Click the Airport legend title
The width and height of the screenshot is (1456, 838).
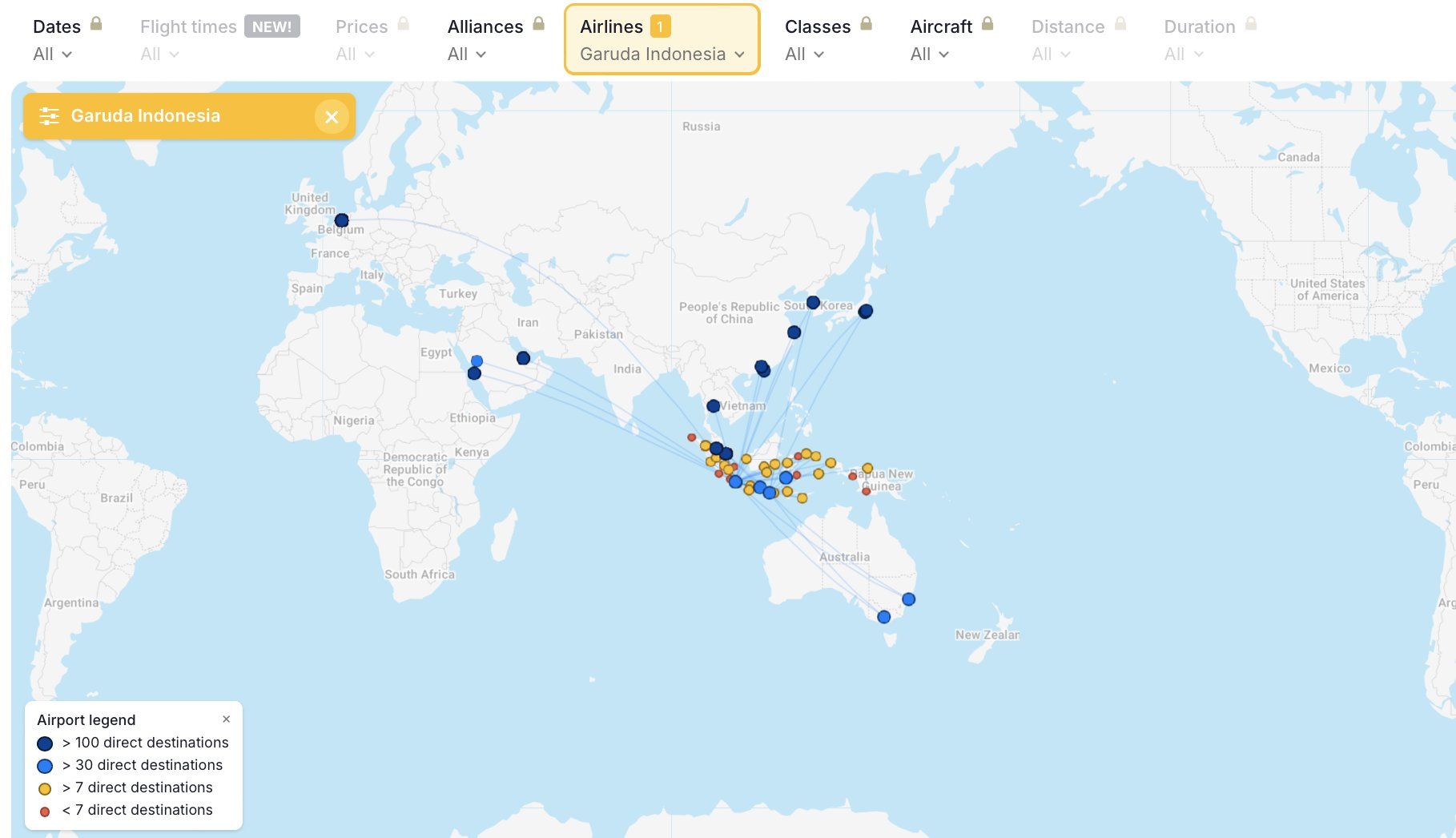point(86,719)
